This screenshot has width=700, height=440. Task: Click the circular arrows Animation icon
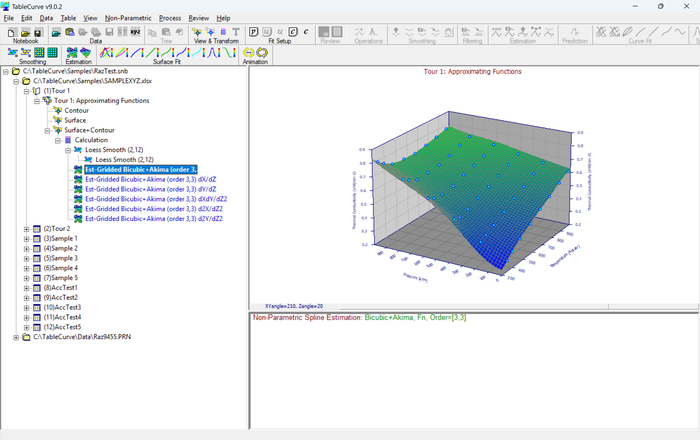(x=262, y=53)
